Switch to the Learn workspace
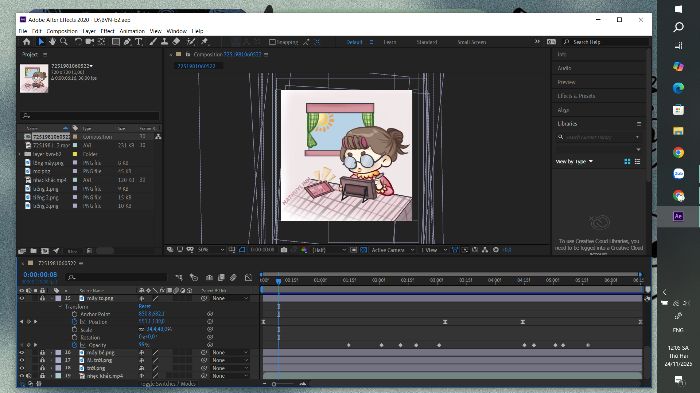 pyautogui.click(x=390, y=42)
